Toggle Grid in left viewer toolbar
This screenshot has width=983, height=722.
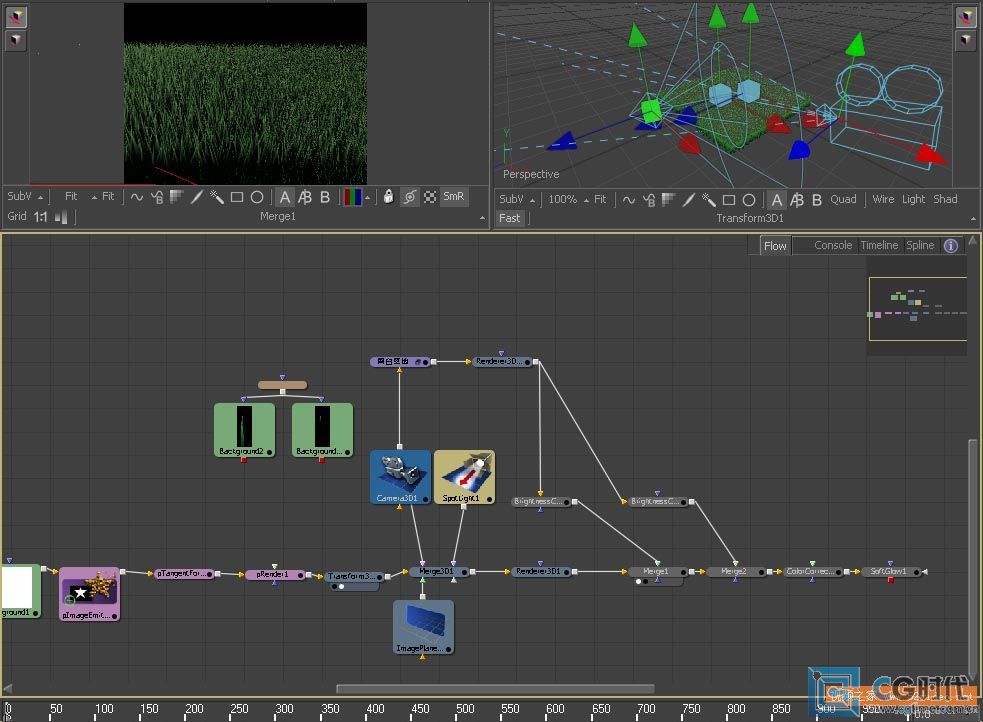(x=17, y=216)
